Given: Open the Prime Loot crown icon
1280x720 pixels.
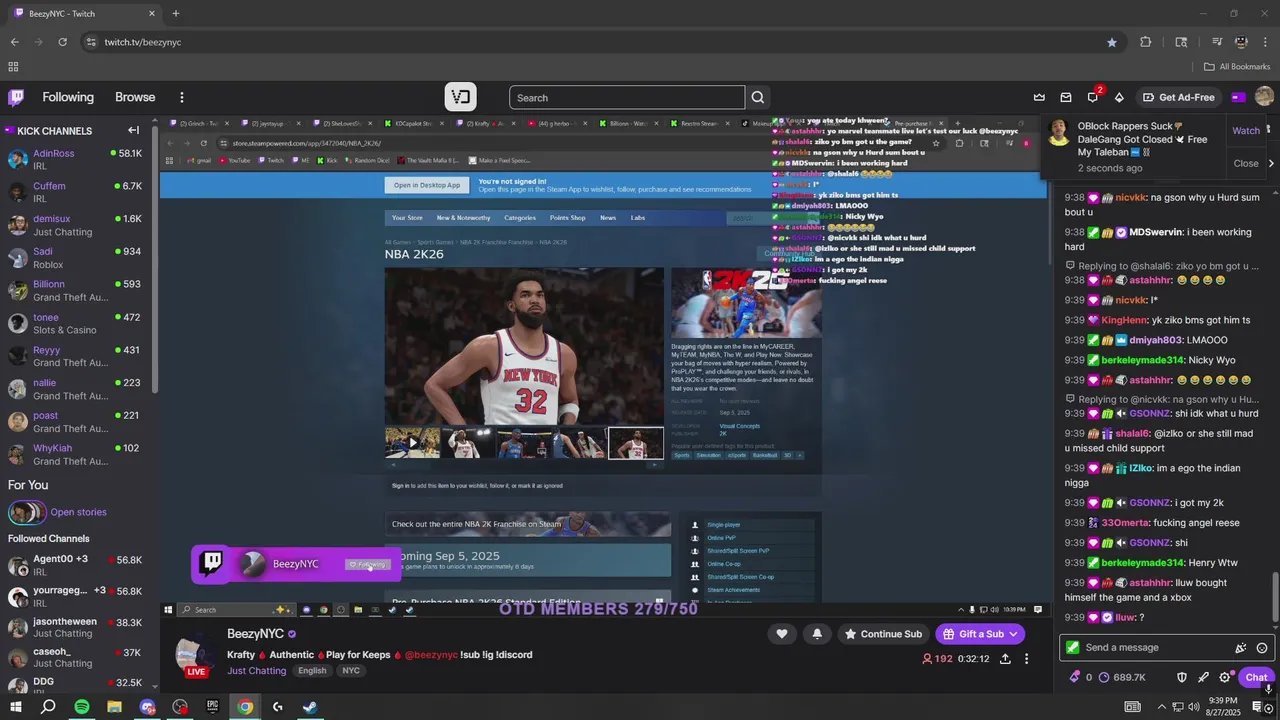Looking at the screenshot, I should tap(1039, 97).
